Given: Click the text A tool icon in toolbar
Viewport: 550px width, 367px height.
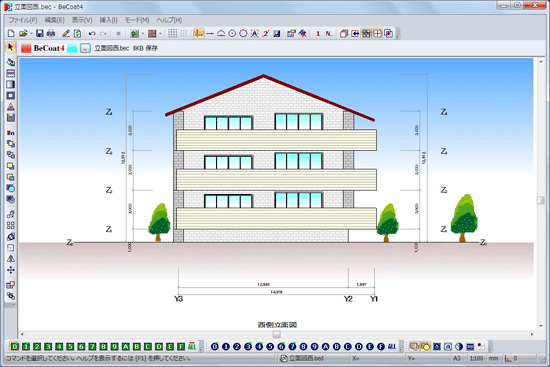Looking at the screenshot, I should pos(255,33).
